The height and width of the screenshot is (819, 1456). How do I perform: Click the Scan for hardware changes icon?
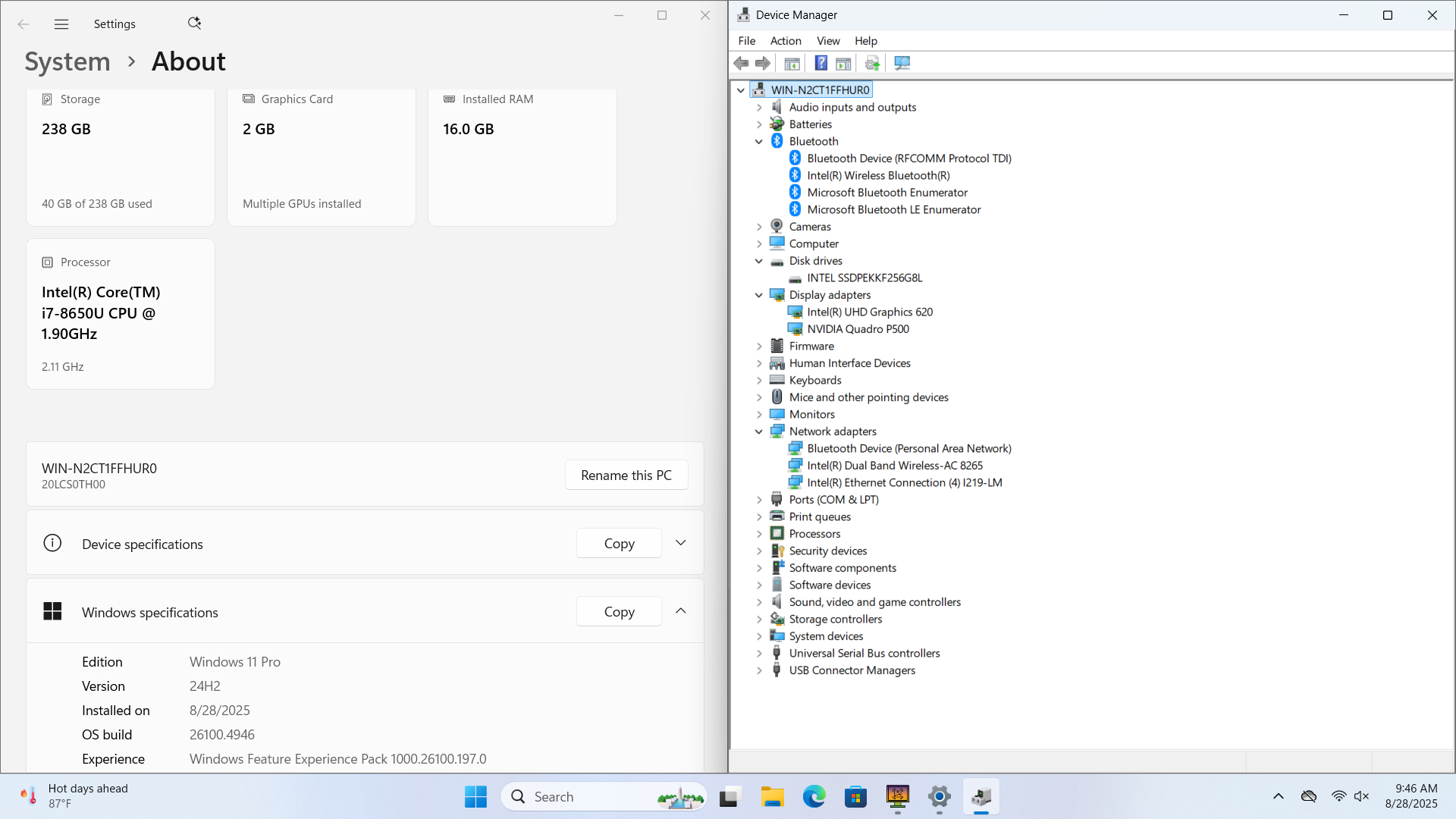902,63
